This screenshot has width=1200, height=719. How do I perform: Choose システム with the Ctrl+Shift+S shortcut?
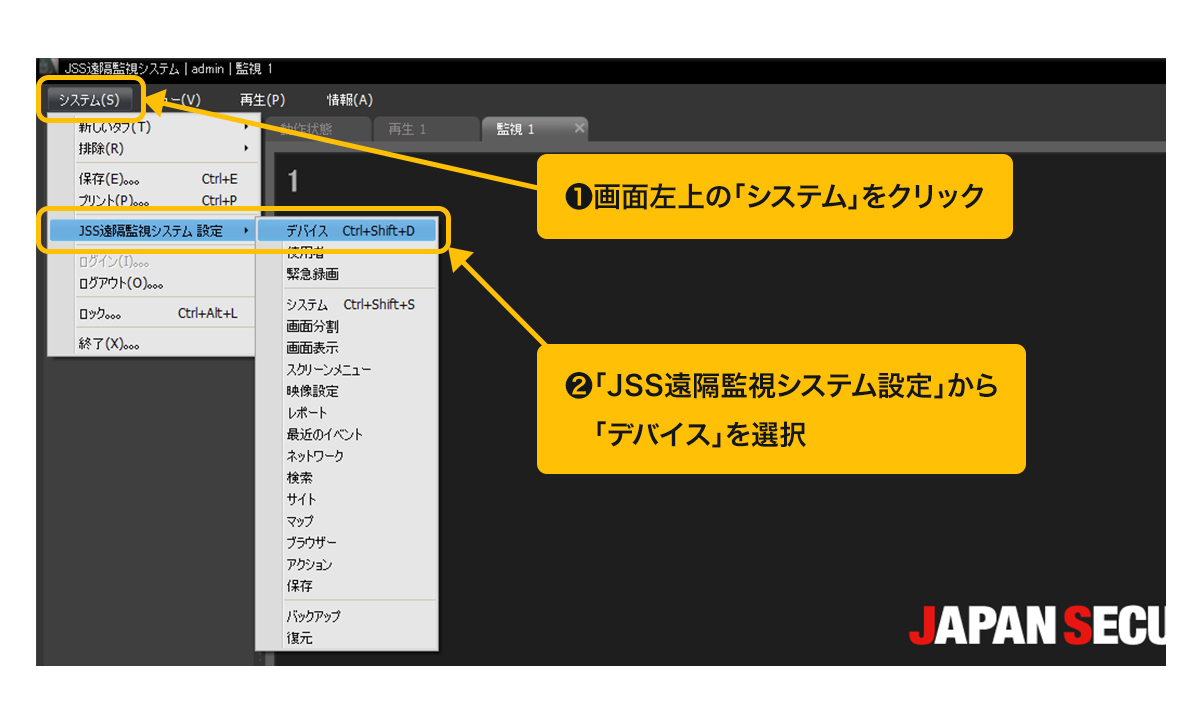347,304
